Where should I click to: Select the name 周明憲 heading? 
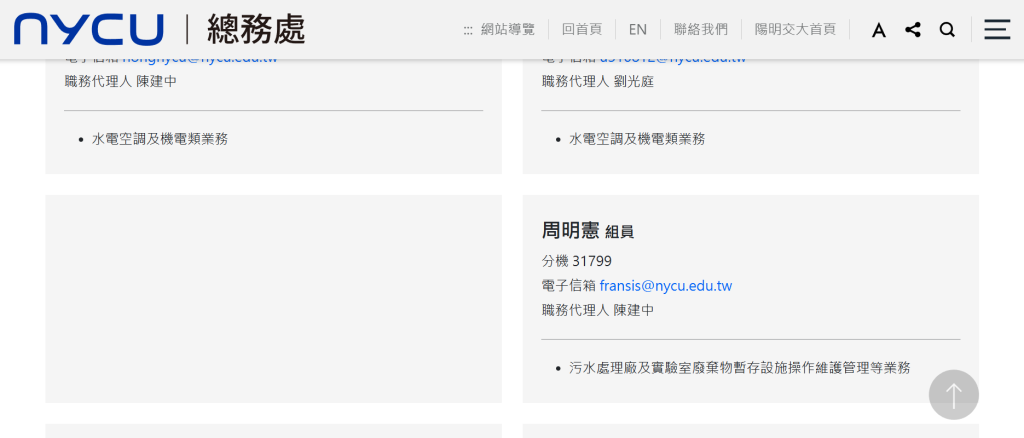tap(570, 231)
